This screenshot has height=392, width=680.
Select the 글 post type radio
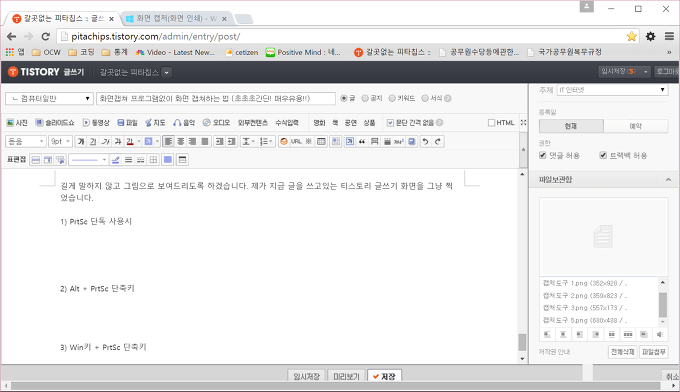pos(343,98)
